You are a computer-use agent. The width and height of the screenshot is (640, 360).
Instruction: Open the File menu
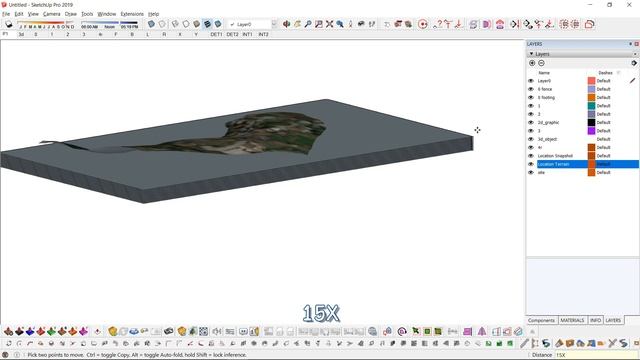pyautogui.click(x=6, y=14)
